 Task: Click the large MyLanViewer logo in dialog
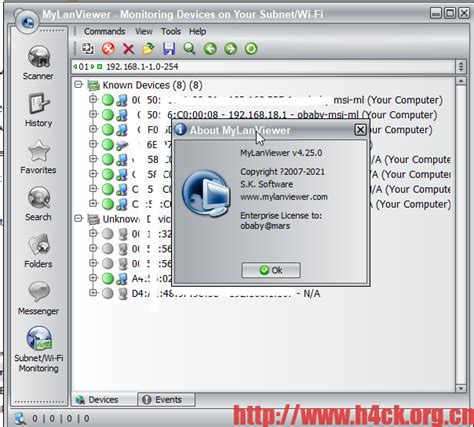pyautogui.click(x=206, y=194)
